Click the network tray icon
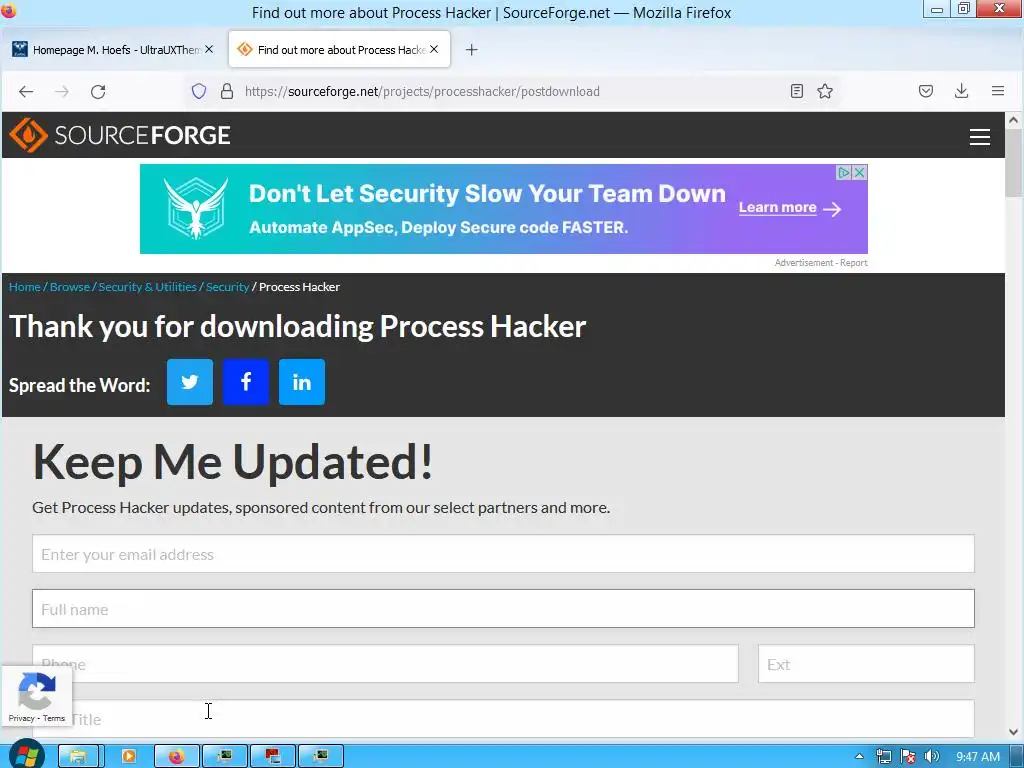 [x=884, y=756]
